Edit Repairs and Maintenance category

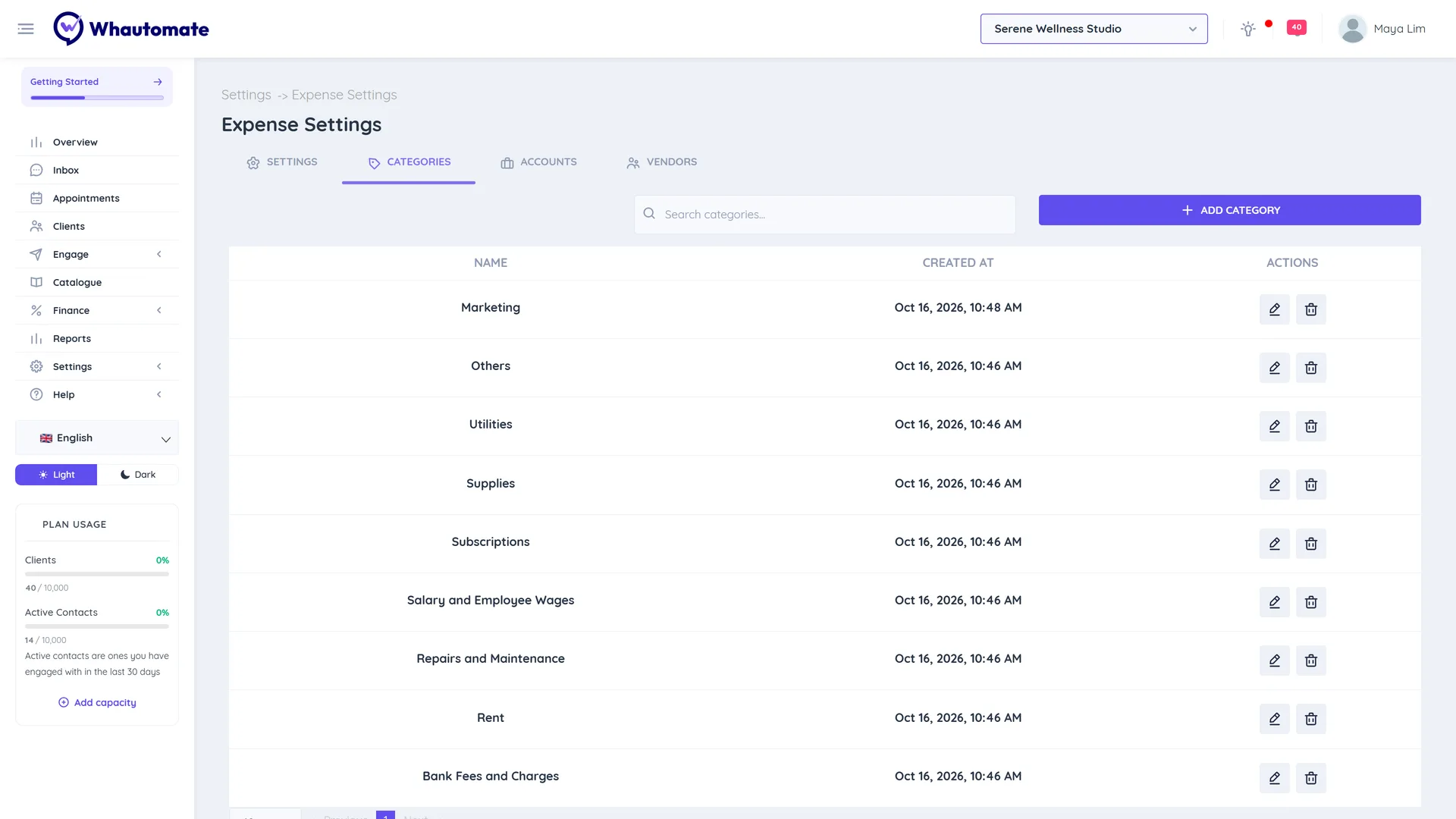pos(1275,661)
